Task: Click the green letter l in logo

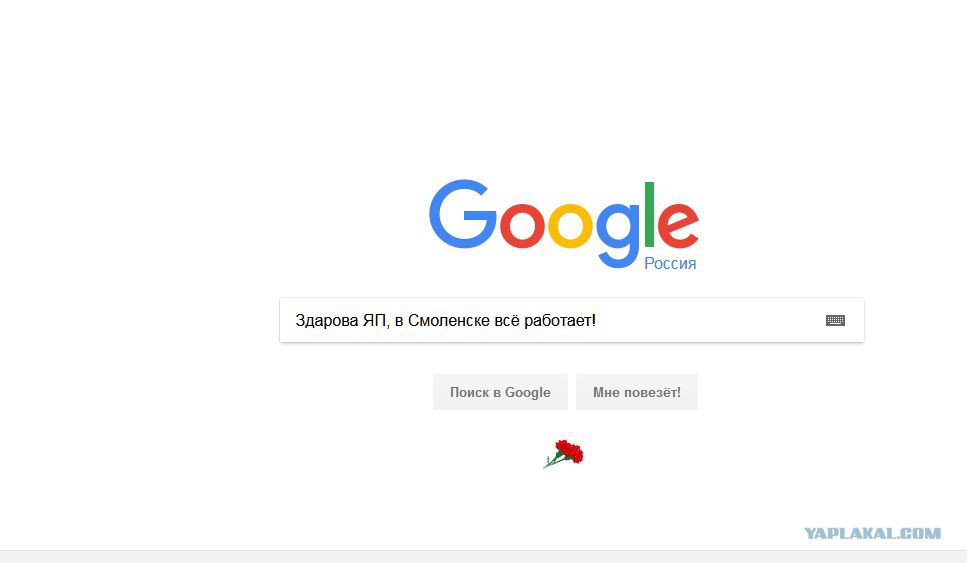Action: pos(649,214)
